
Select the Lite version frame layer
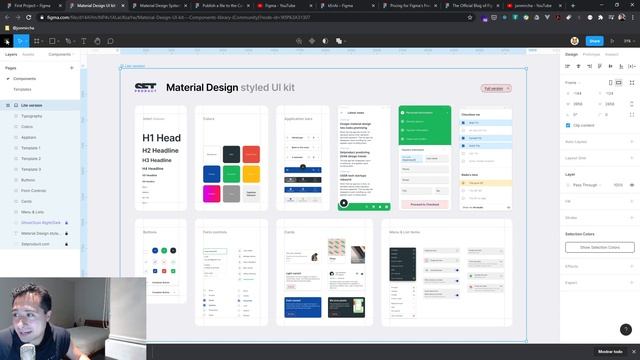40,105
